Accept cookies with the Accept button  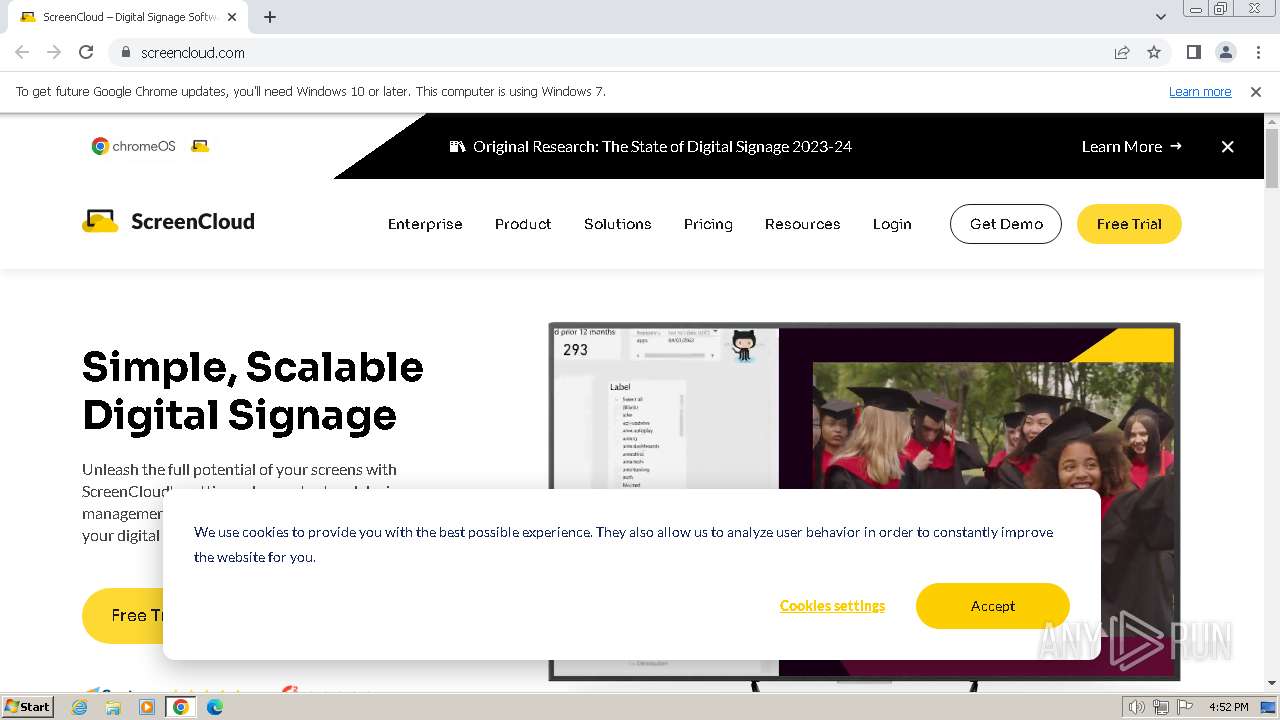click(x=993, y=606)
